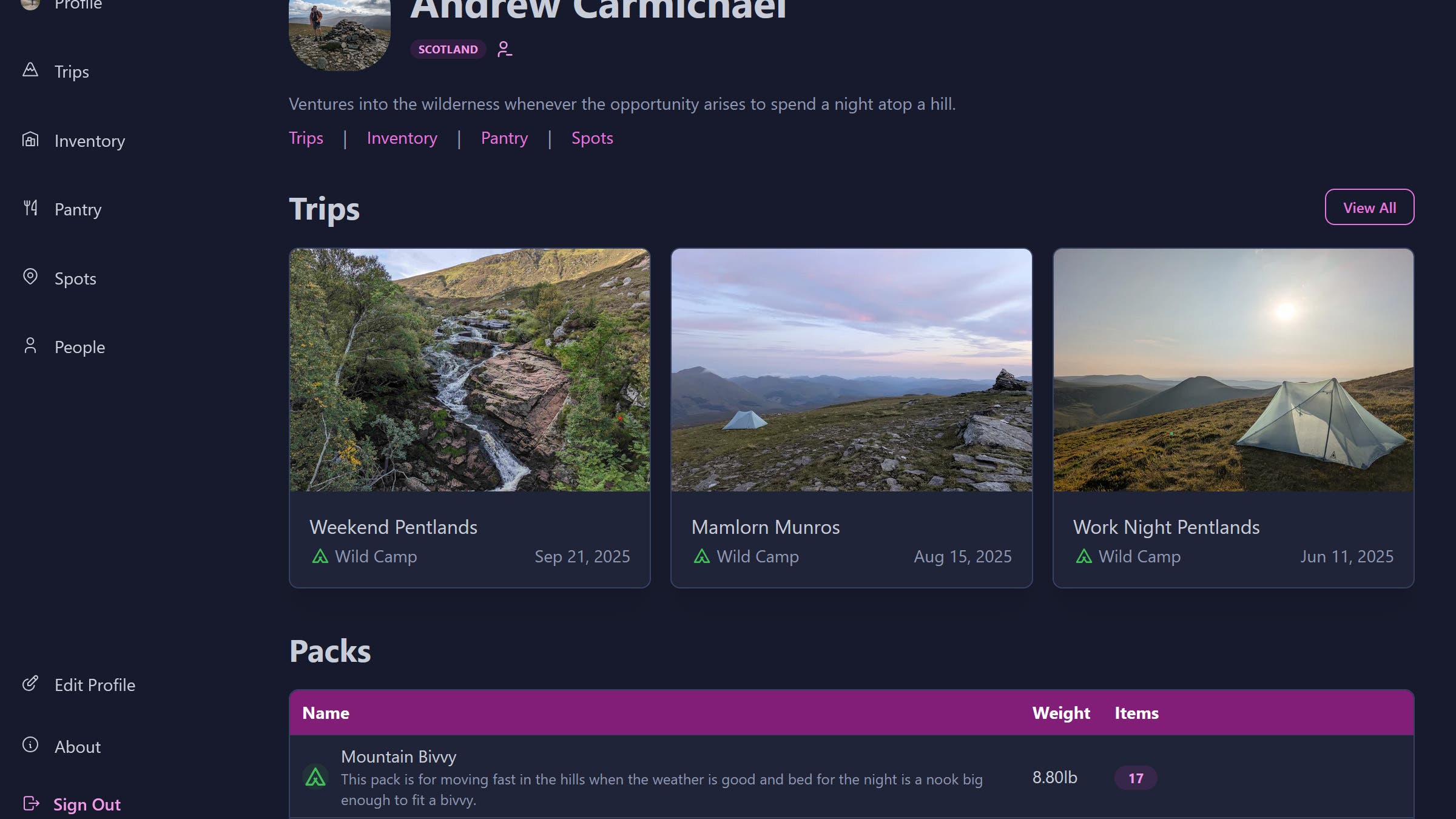The width and height of the screenshot is (1456, 819).
Task: Select the Trips mountain icon in the sidebar
Action: 30,69
